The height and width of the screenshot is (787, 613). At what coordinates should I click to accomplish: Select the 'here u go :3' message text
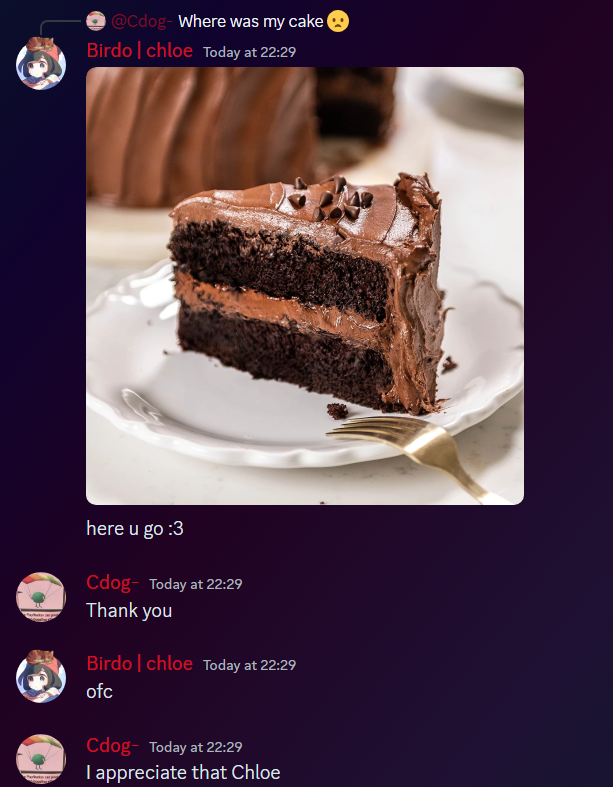tap(135, 529)
